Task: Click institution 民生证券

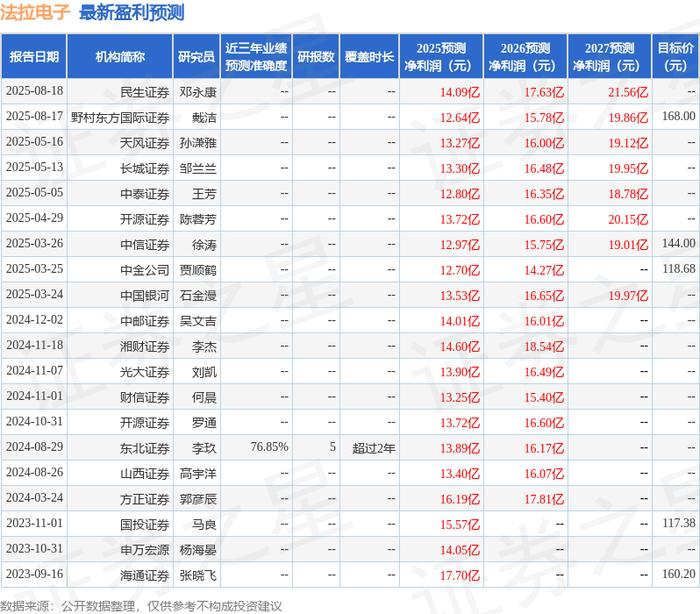Action: (145, 92)
